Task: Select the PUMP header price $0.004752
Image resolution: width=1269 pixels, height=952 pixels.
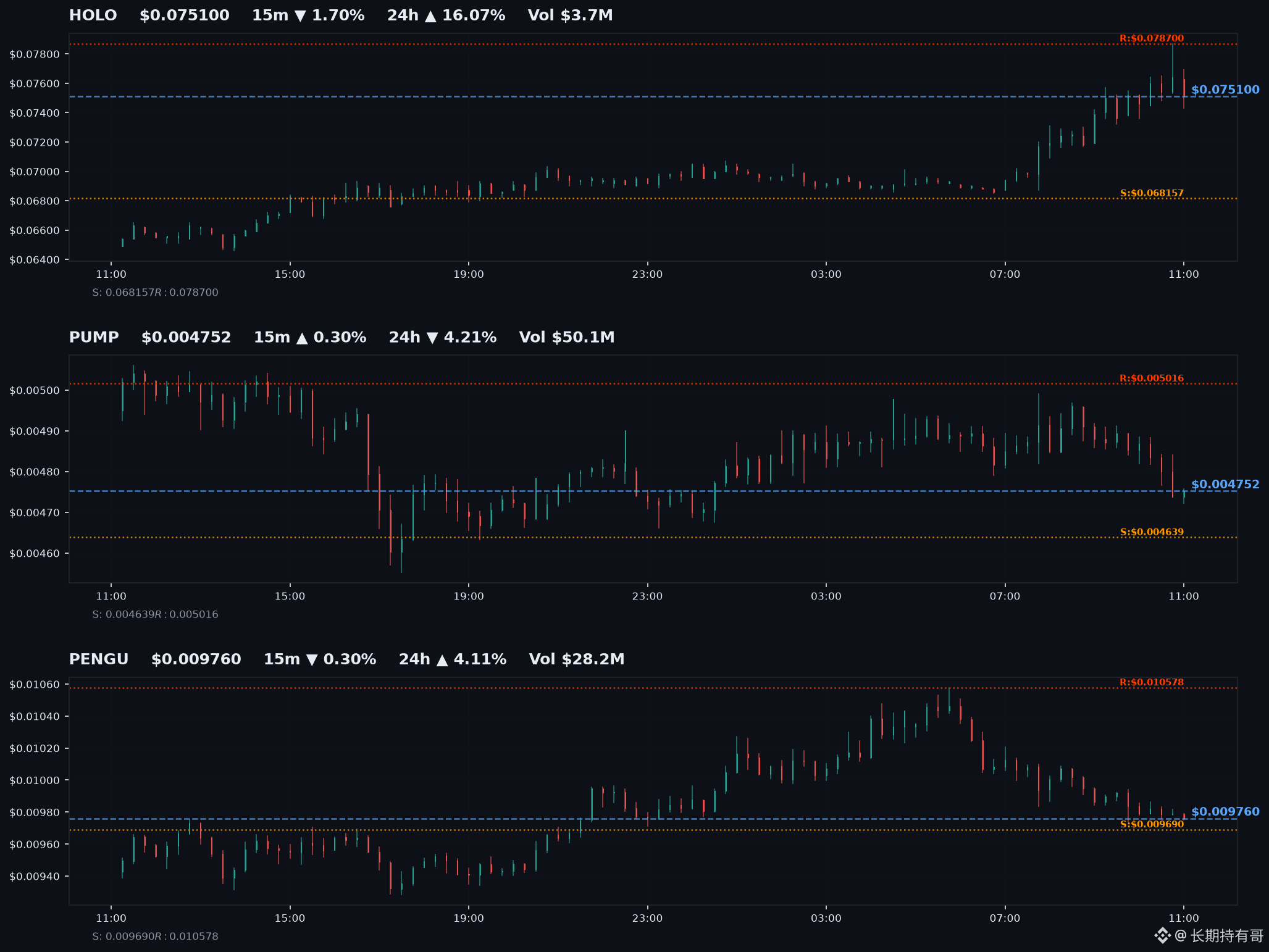Action: pos(186,337)
